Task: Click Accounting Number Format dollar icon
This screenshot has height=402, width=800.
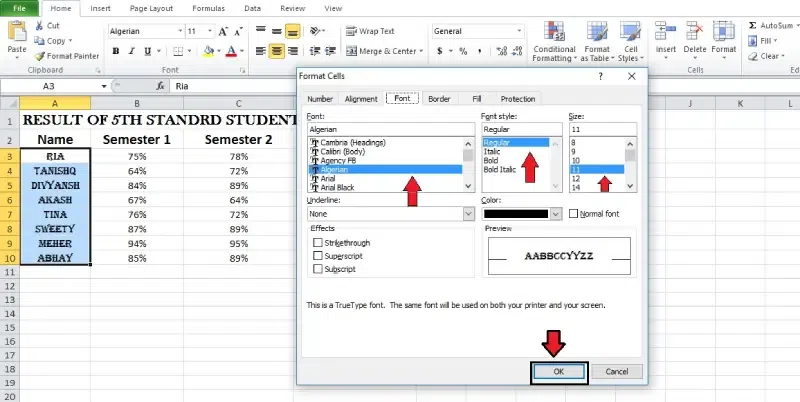Action: (440, 51)
